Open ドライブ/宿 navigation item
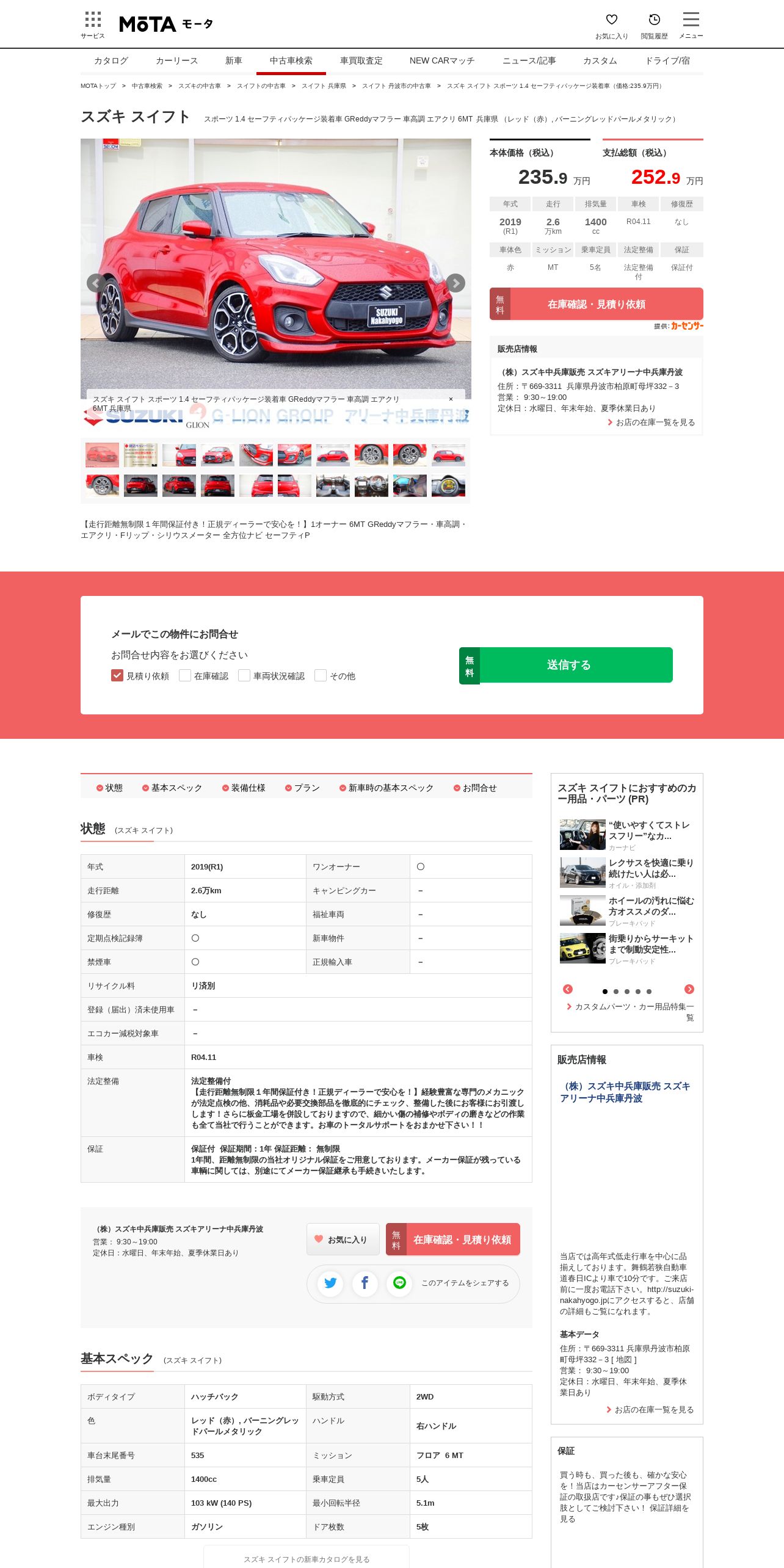The height and width of the screenshot is (1568, 784). point(668,60)
